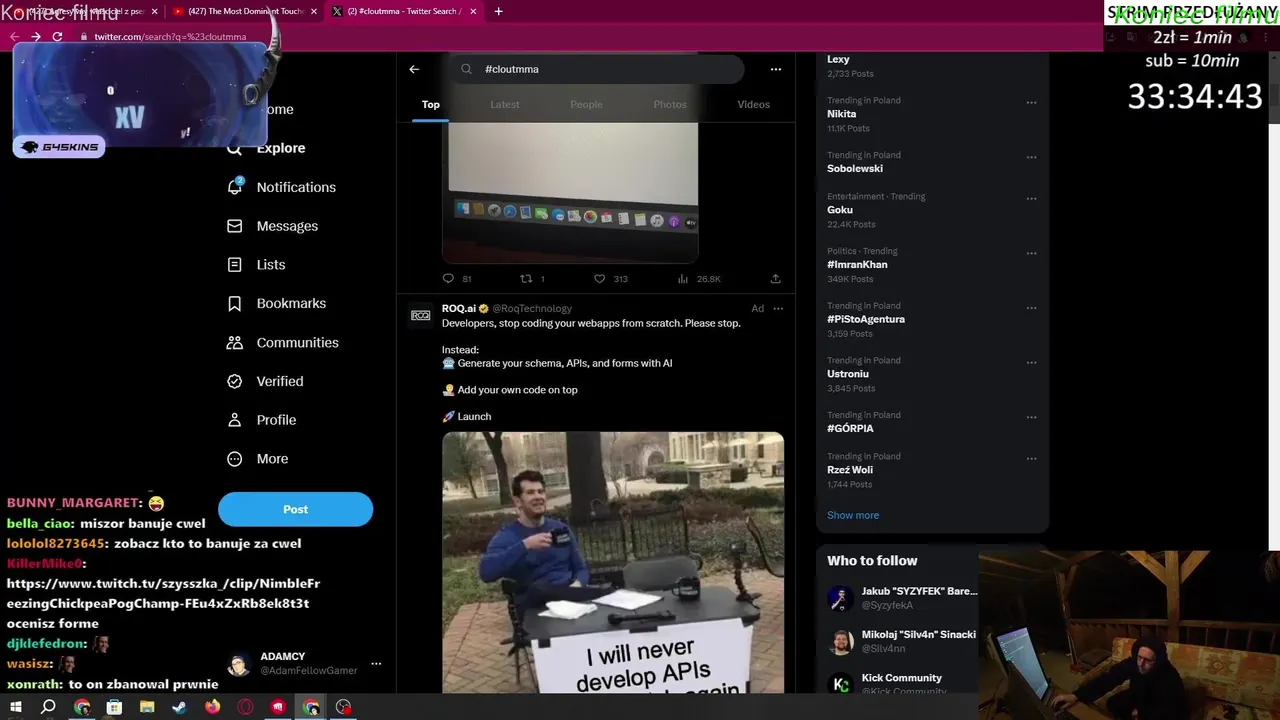Retweet the tweet with 1 repost
The height and width of the screenshot is (720, 1280).
(526, 279)
